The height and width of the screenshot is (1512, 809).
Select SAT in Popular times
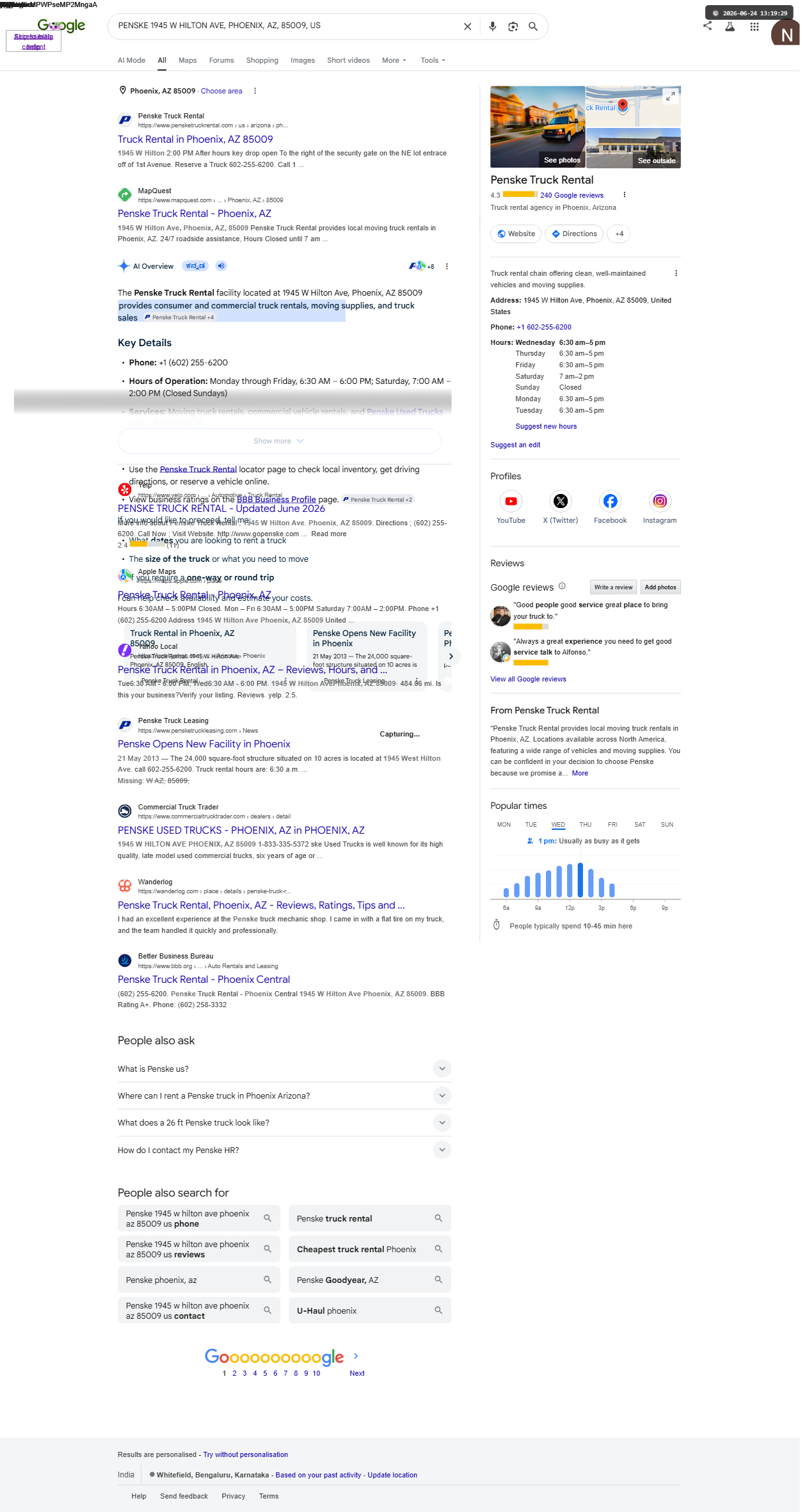point(639,825)
